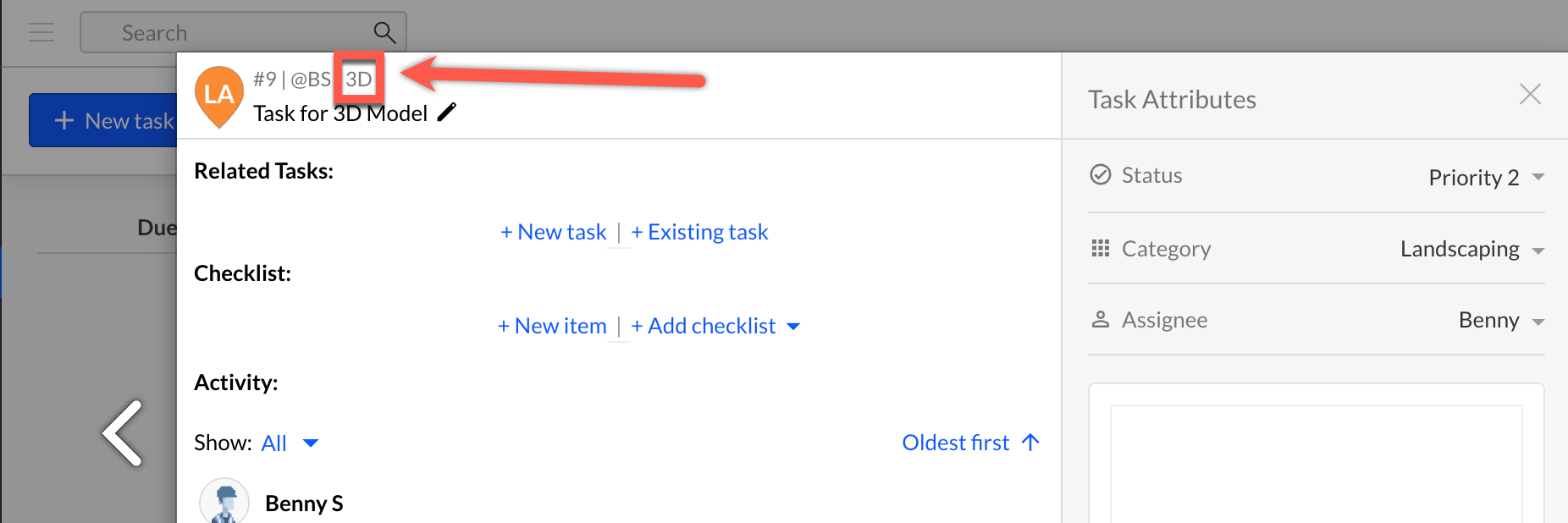The height and width of the screenshot is (523, 1568).
Task: Click the Status checkmark icon
Action: 1101,175
